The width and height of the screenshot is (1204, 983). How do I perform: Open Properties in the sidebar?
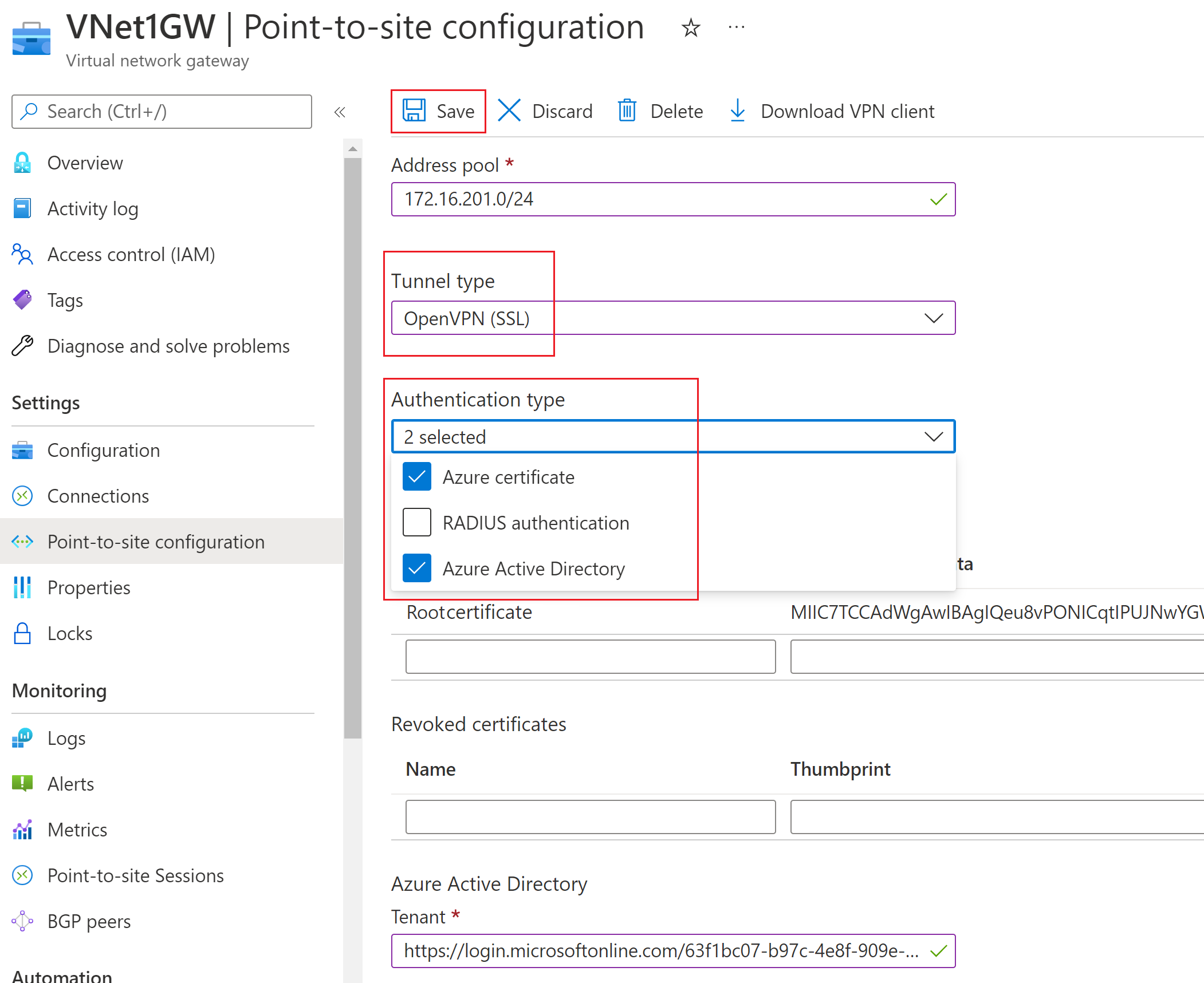coord(89,587)
